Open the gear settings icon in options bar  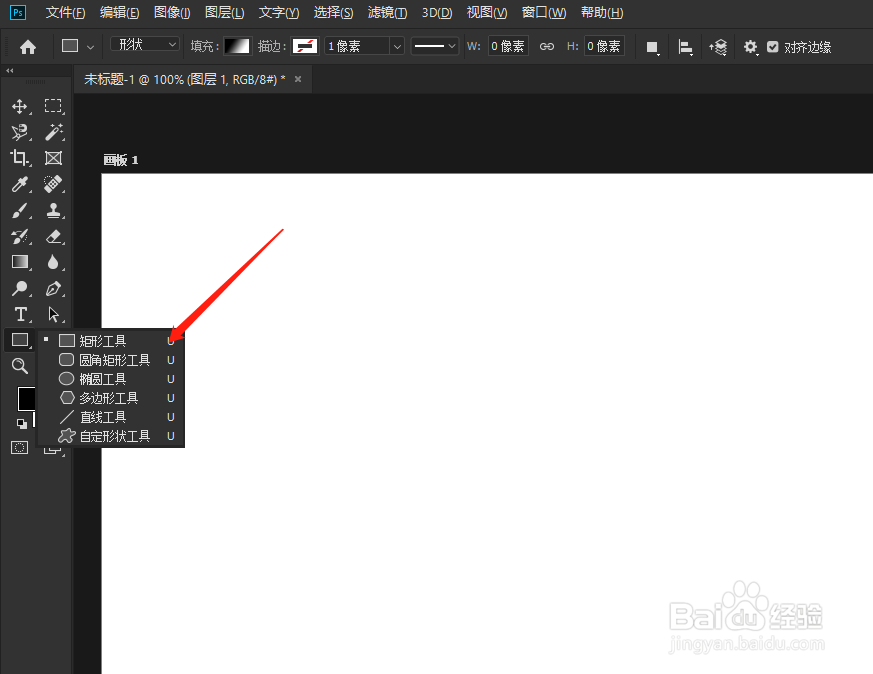[x=751, y=47]
